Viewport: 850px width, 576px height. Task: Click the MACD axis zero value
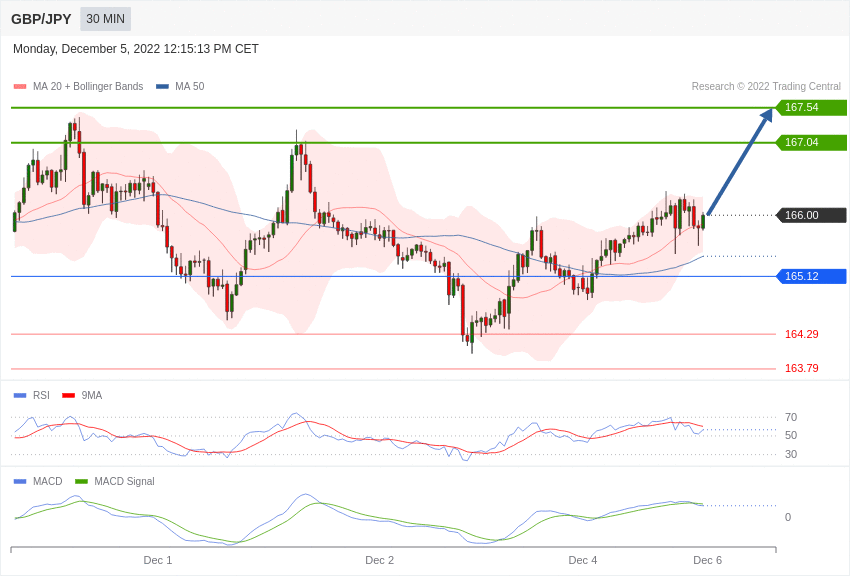788,517
